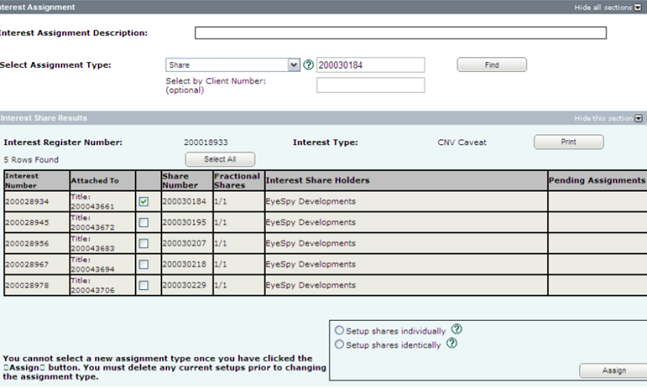647x388 pixels.
Task: Click the Select by Client Number field
Action: point(371,85)
